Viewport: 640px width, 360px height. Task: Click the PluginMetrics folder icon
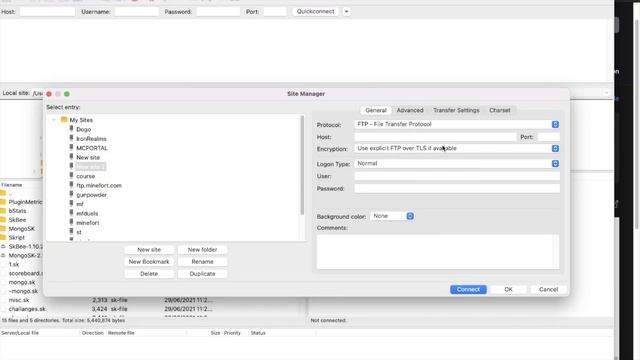tap(3, 202)
